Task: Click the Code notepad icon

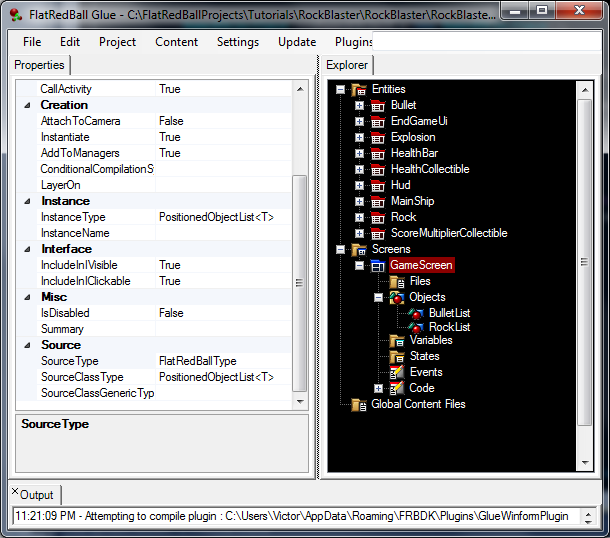Action: click(397, 389)
